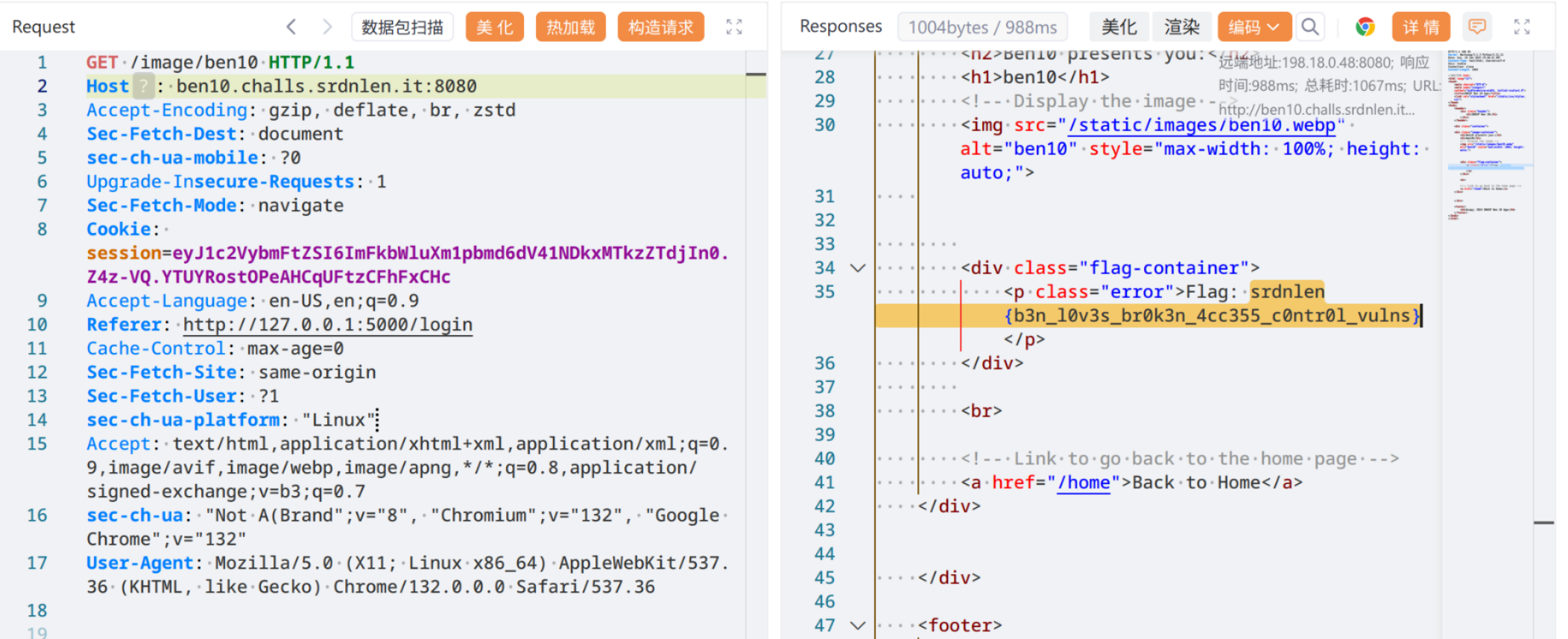Select the 美化 tab in Responses panel

1119,27
